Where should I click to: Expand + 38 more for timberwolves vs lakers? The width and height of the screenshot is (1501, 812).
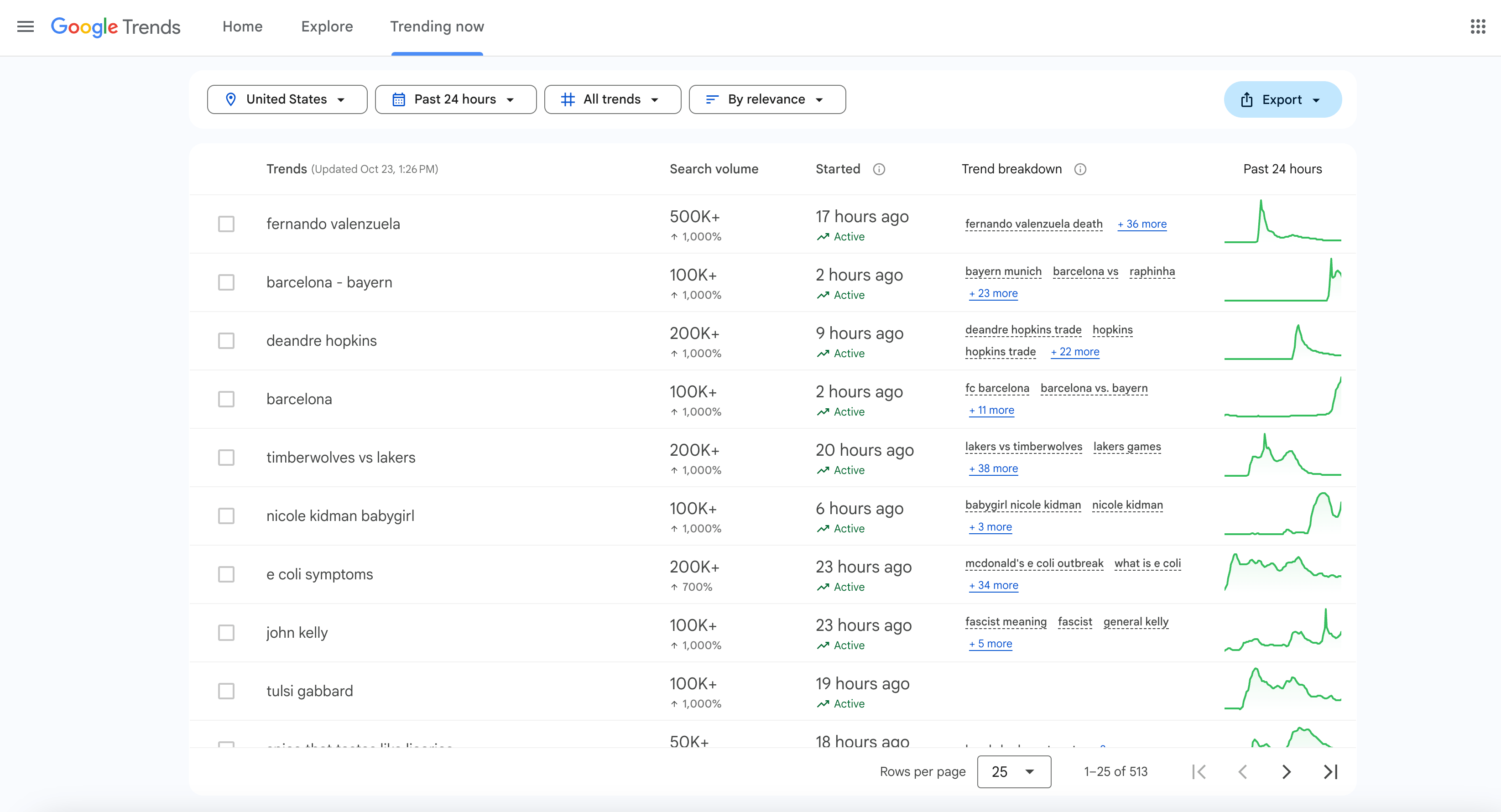click(994, 469)
